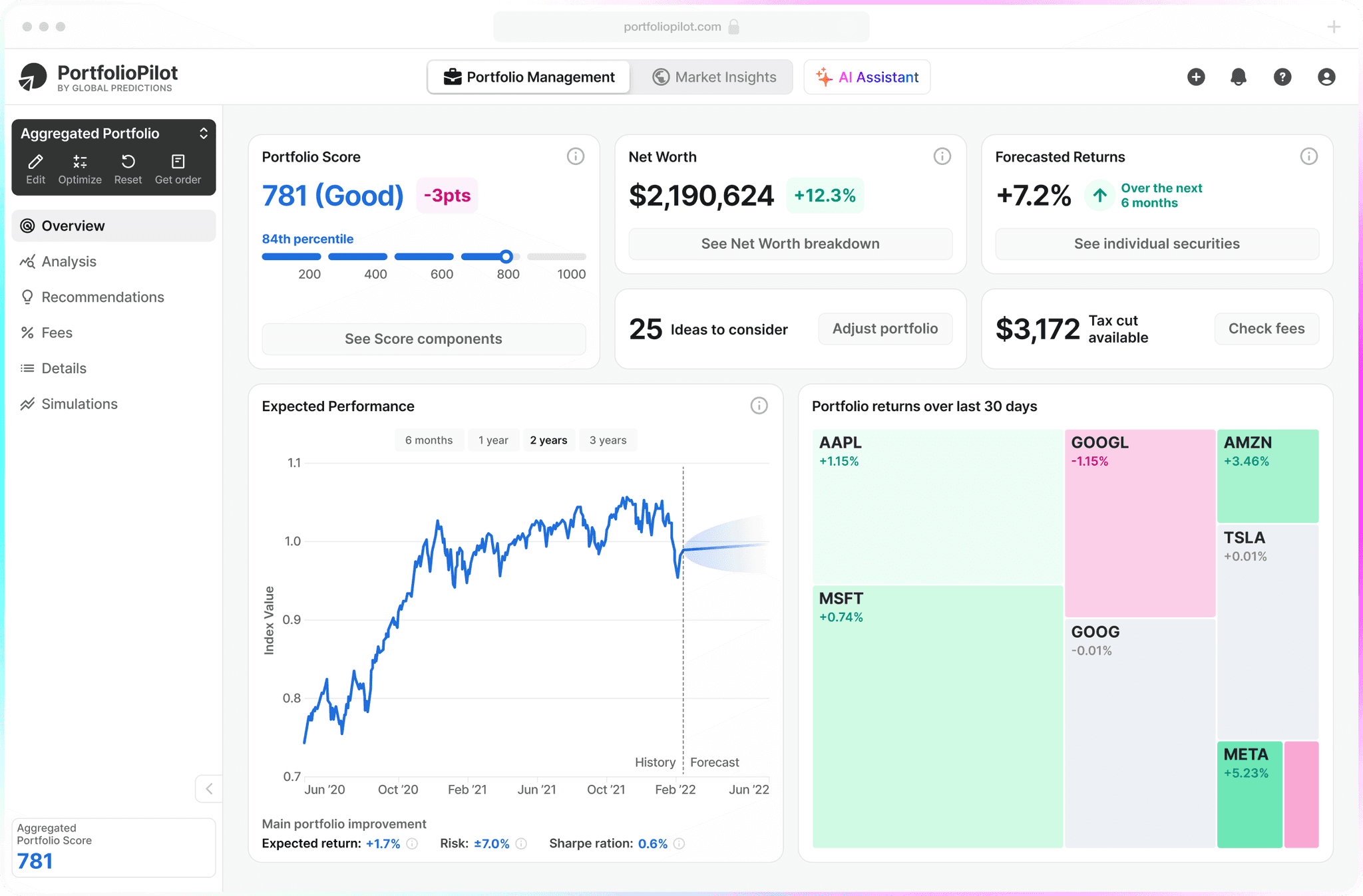Click the green up arrow in Forecasted Returns

point(1099,196)
